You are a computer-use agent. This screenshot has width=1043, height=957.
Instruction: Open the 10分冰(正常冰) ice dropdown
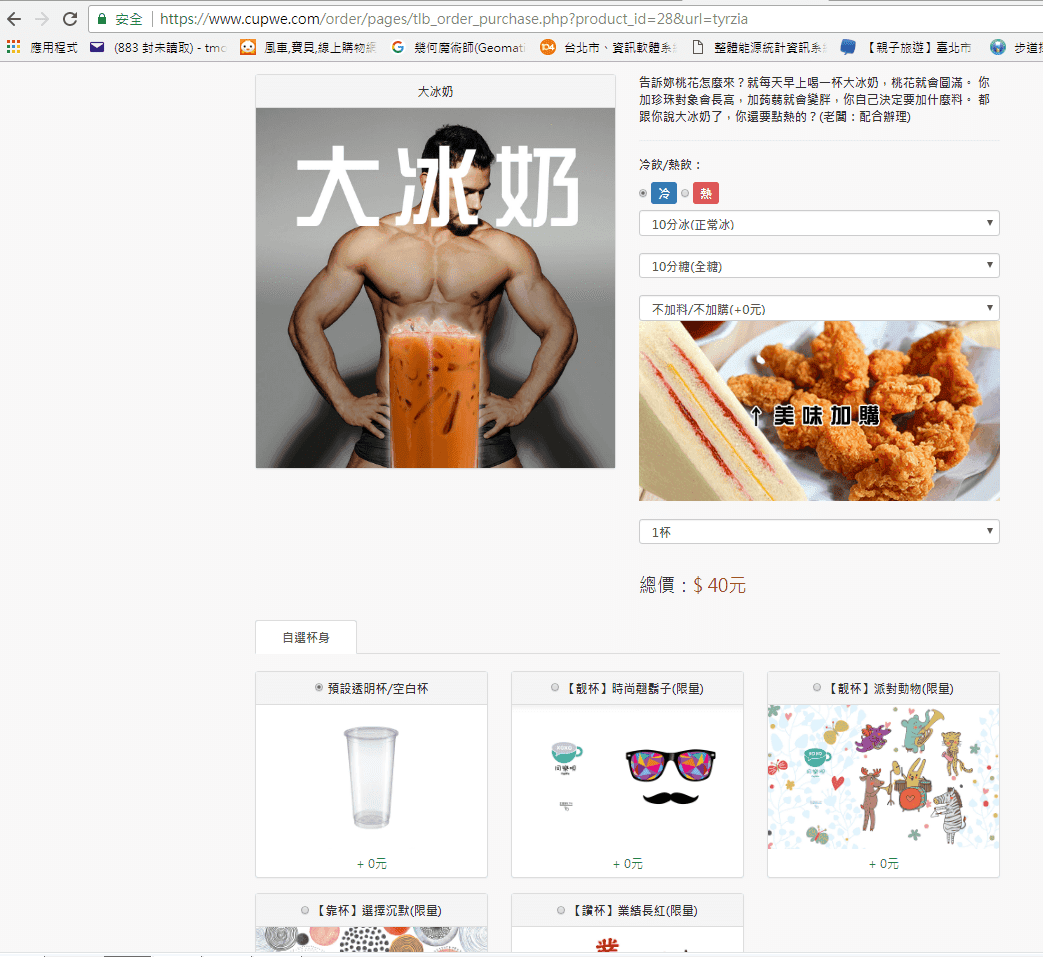pyautogui.click(x=819, y=223)
